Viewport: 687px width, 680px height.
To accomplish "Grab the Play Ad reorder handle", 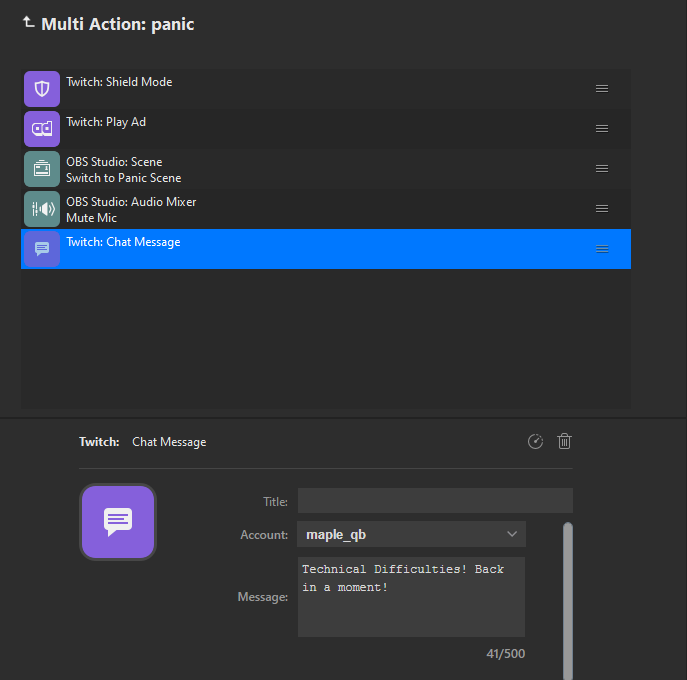I will pyautogui.click(x=602, y=129).
